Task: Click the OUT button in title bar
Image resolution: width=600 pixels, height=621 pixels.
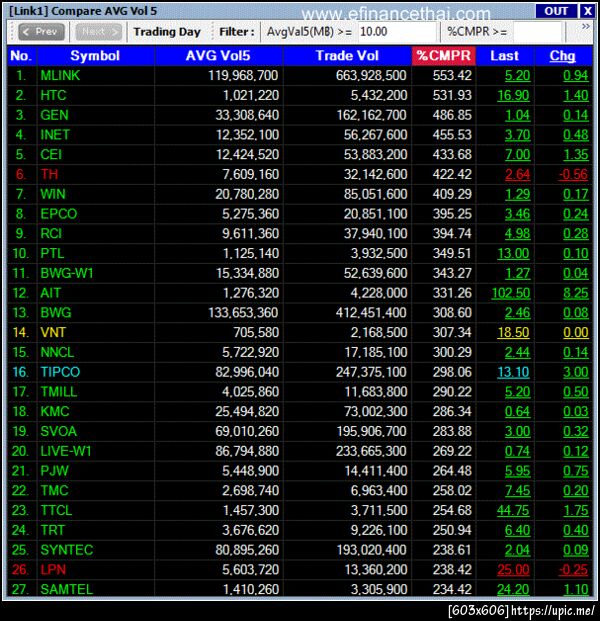Action: tap(556, 11)
